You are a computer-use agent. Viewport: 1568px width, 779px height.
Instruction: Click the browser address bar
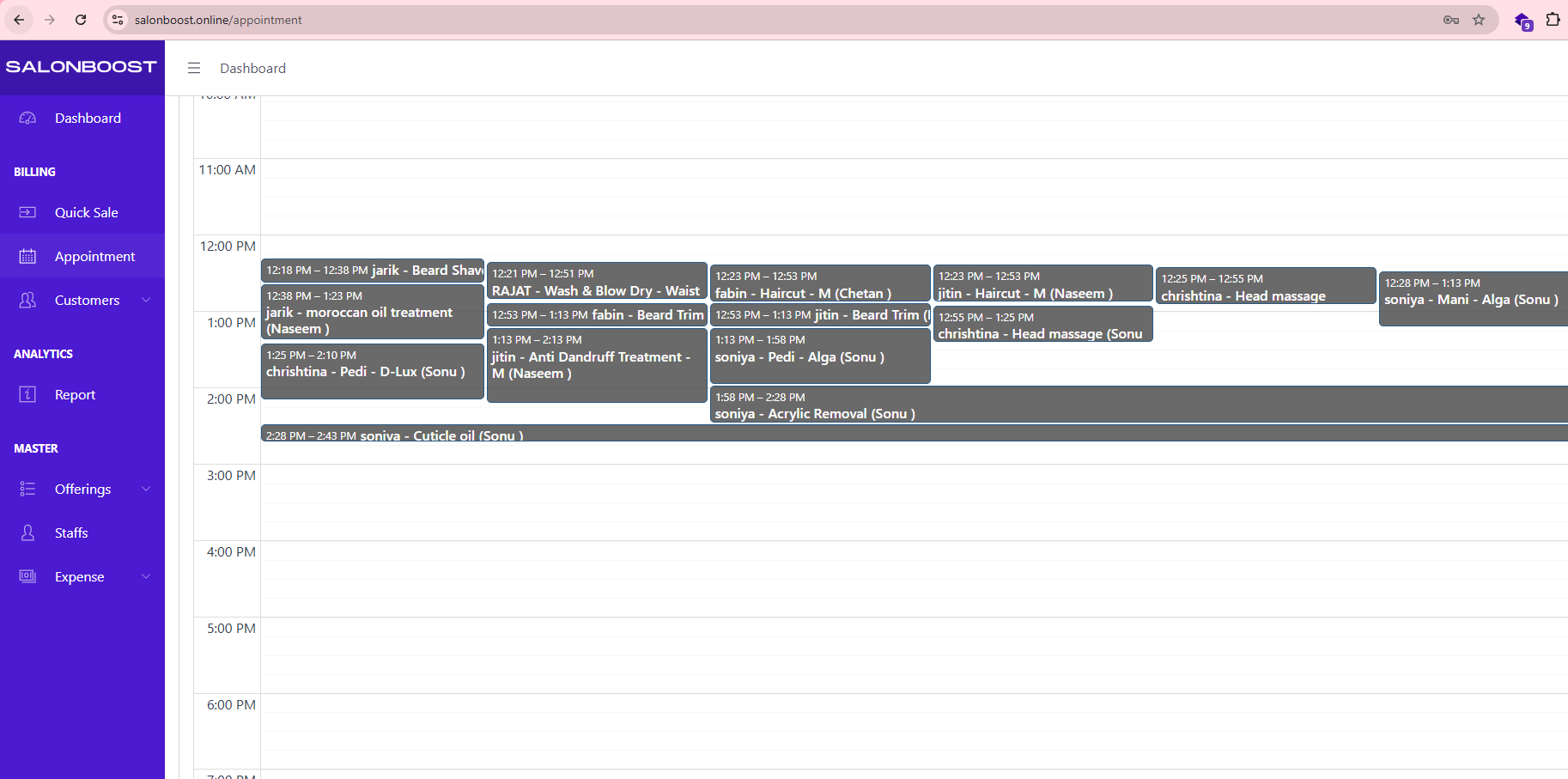coord(343,19)
